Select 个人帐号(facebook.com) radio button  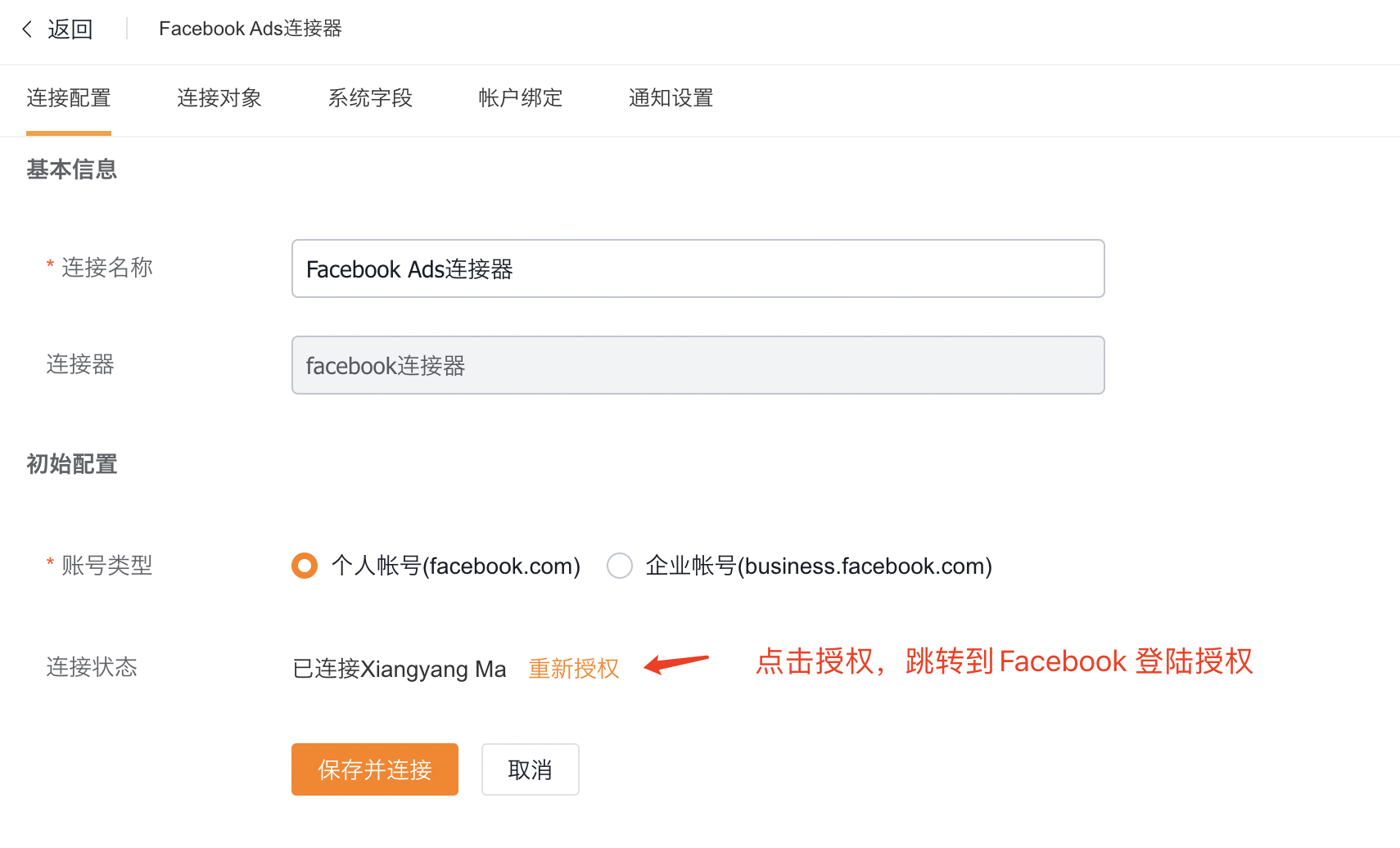tap(305, 566)
